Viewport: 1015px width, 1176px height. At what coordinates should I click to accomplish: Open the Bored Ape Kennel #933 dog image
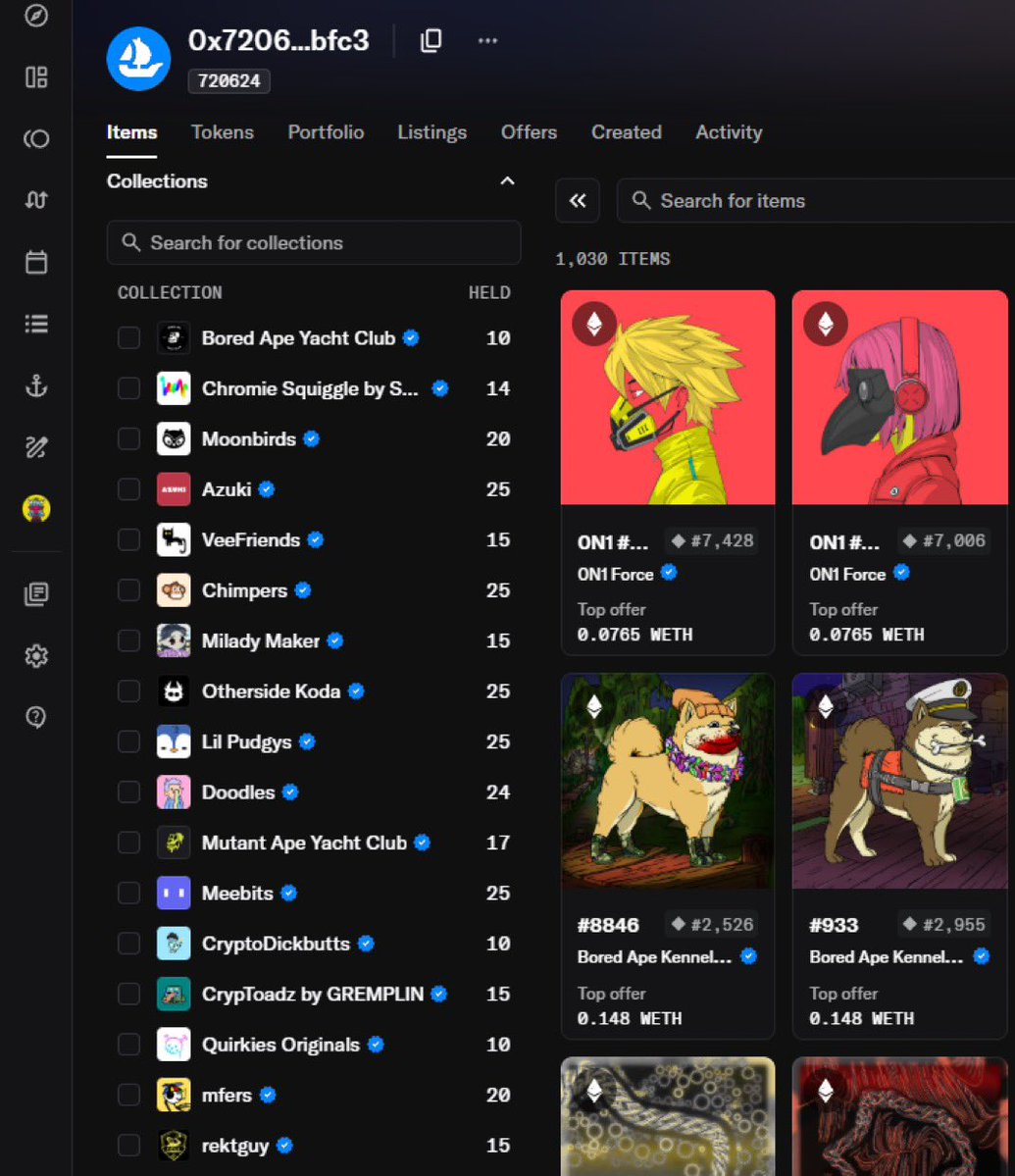pos(899,781)
